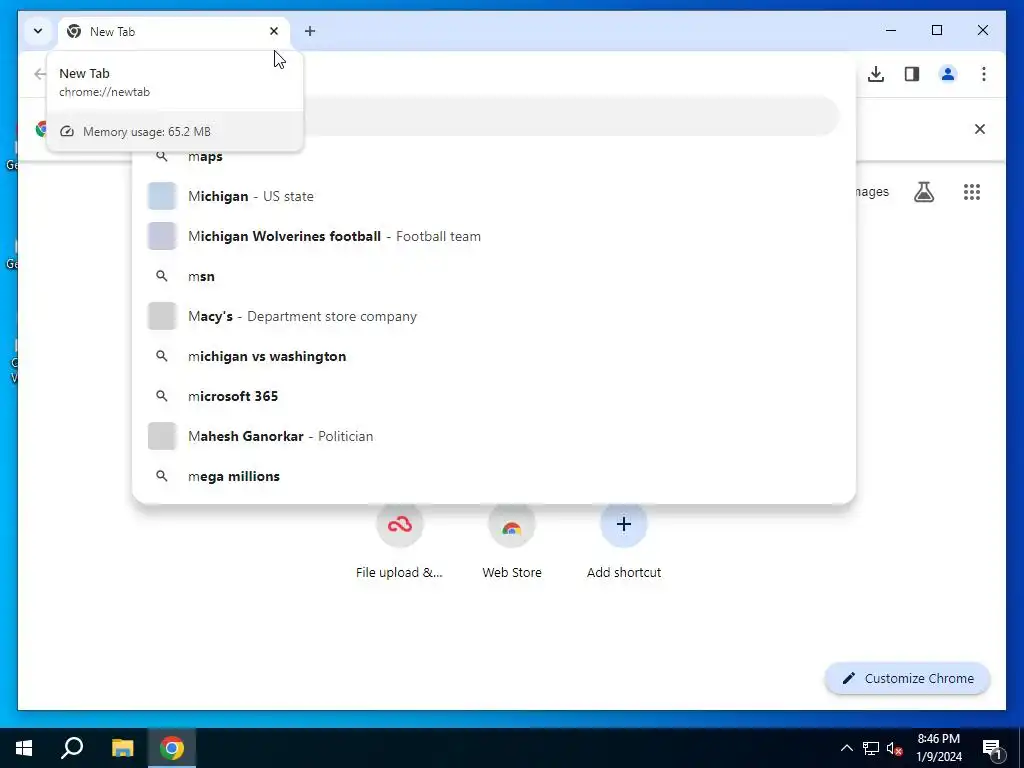The width and height of the screenshot is (1024, 768).
Task: Open File Explorer from taskbar
Action: [122, 748]
